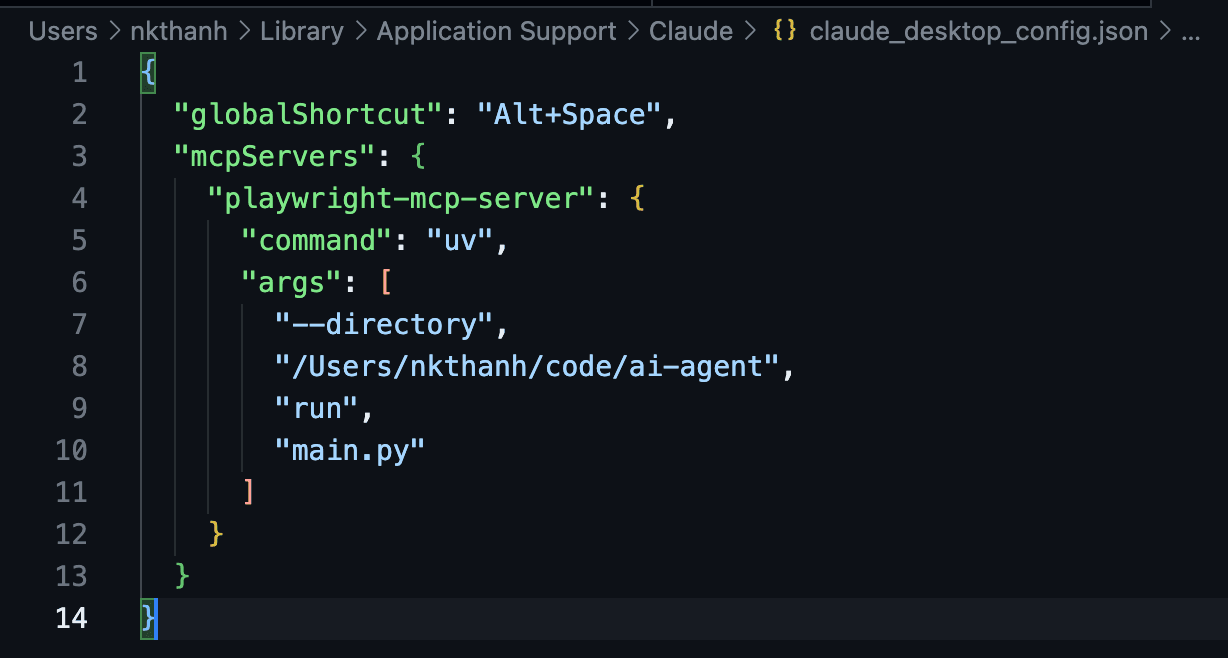Click line number 1 in gutter
The width and height of the screenshot is (1228, 658).
pyautogui.click(x=79, y=73)
